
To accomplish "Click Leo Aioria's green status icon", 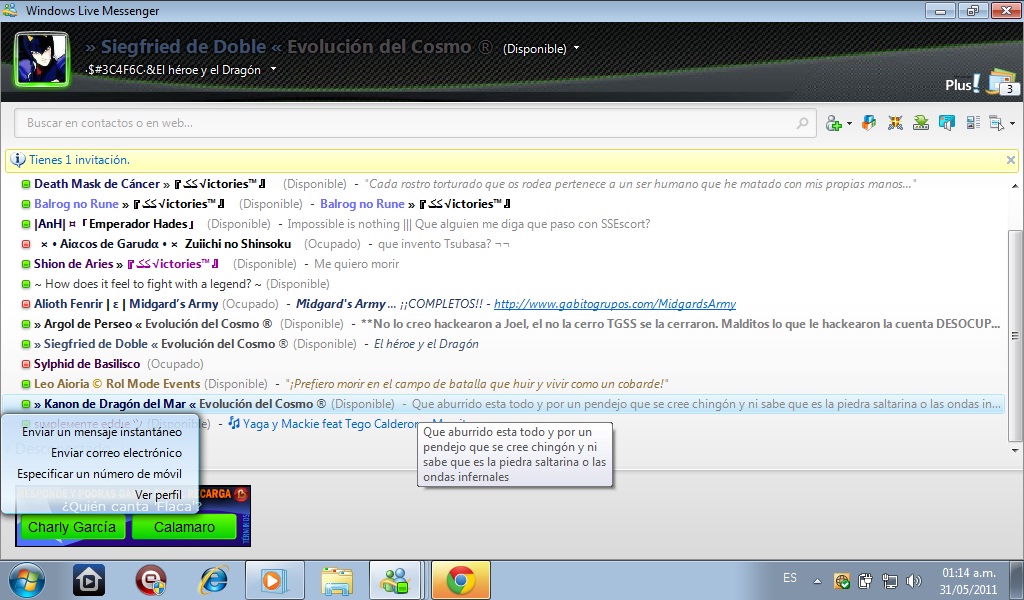I will click(26, 384).
